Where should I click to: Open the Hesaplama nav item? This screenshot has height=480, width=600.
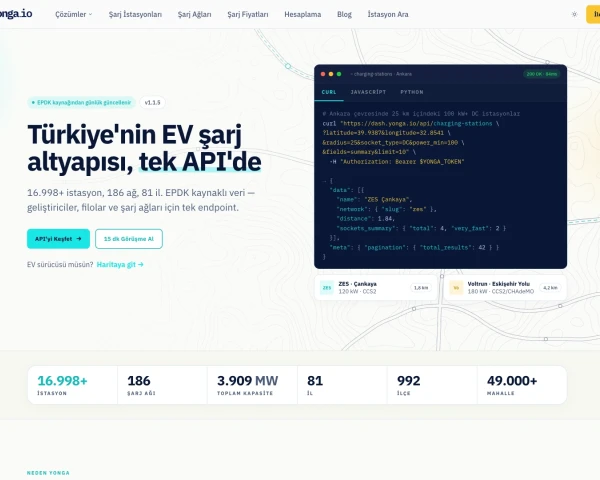tap(302, 15)
